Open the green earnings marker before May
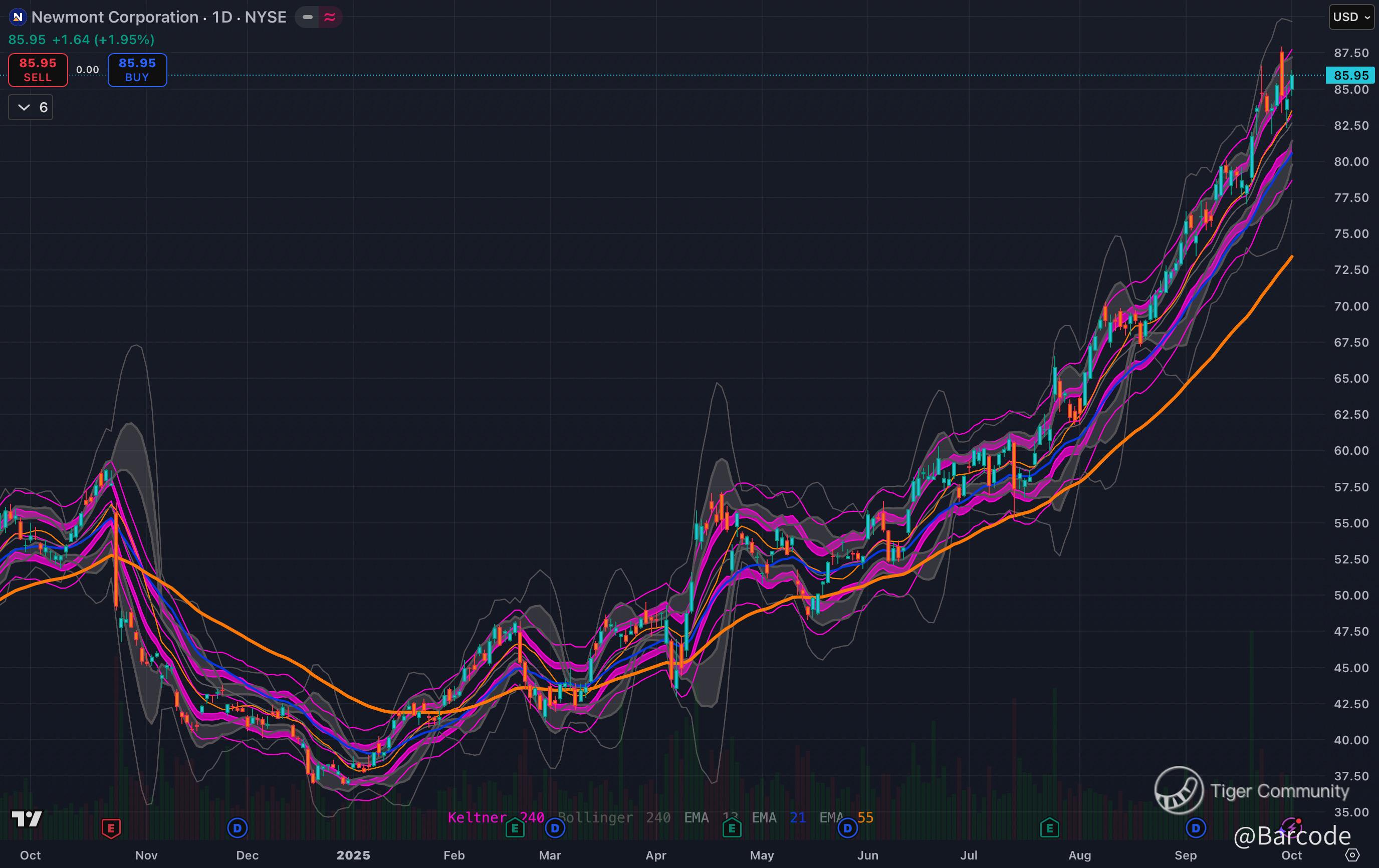This screenshot has width=1379, height=868. [732, 827]
